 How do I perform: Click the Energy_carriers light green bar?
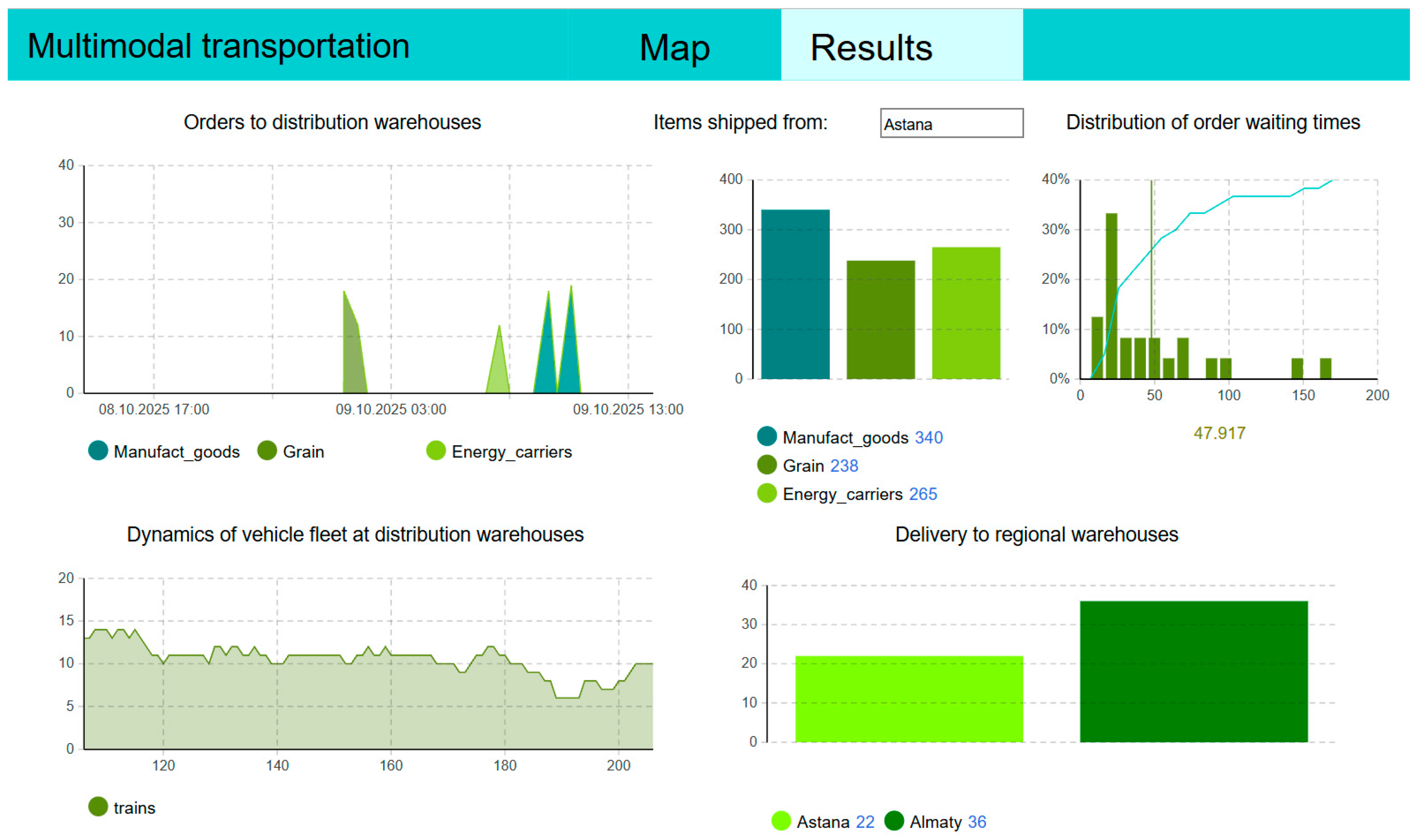tap(966, 313)
